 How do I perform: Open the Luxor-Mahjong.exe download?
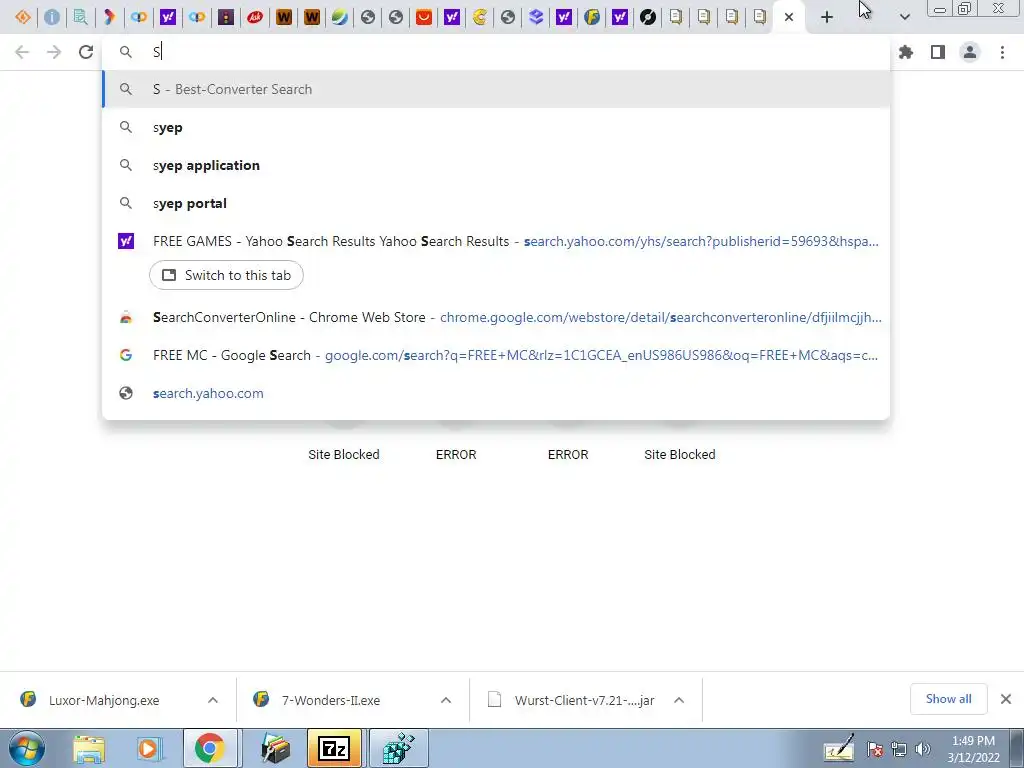pos(104,700)
